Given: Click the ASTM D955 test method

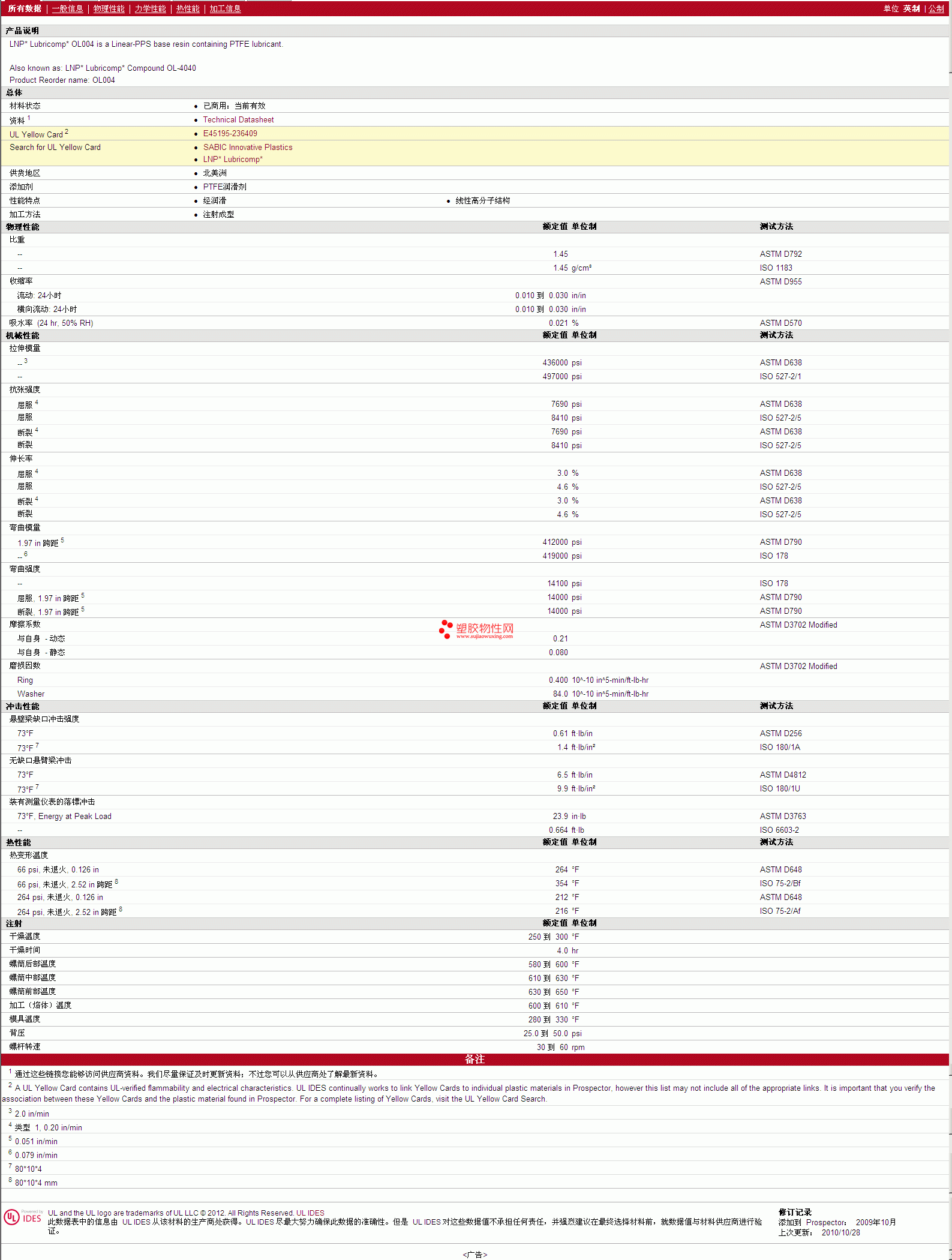Looking at the screenshot, I should pos(780,281).
